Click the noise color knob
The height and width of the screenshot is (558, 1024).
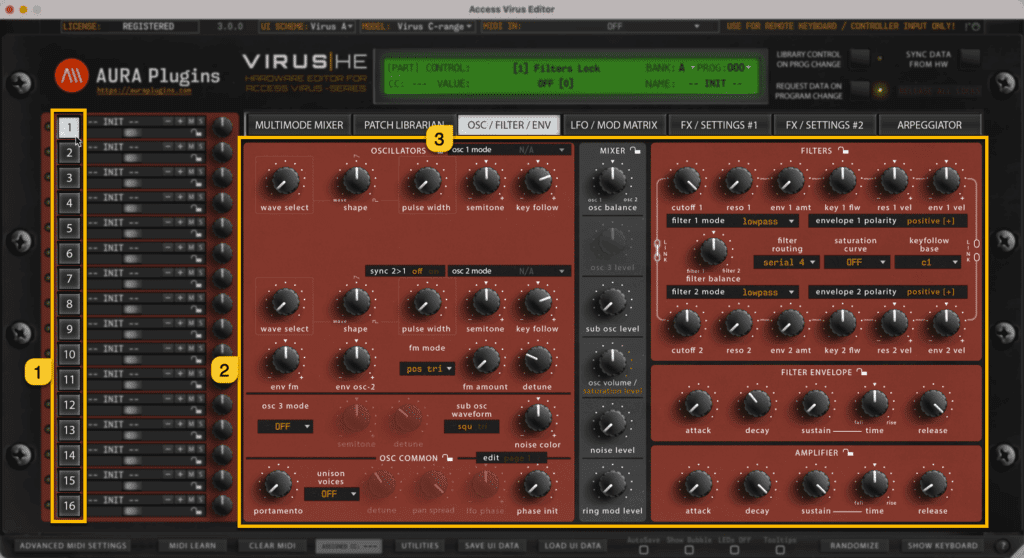click(x=537, y=419)
